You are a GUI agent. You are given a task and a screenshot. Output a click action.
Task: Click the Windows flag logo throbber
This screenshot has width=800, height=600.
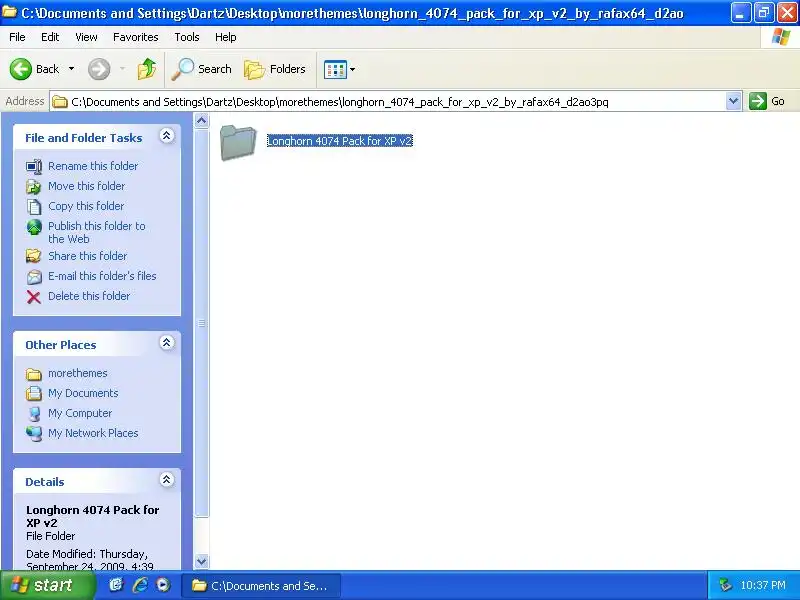click(780, 37)
